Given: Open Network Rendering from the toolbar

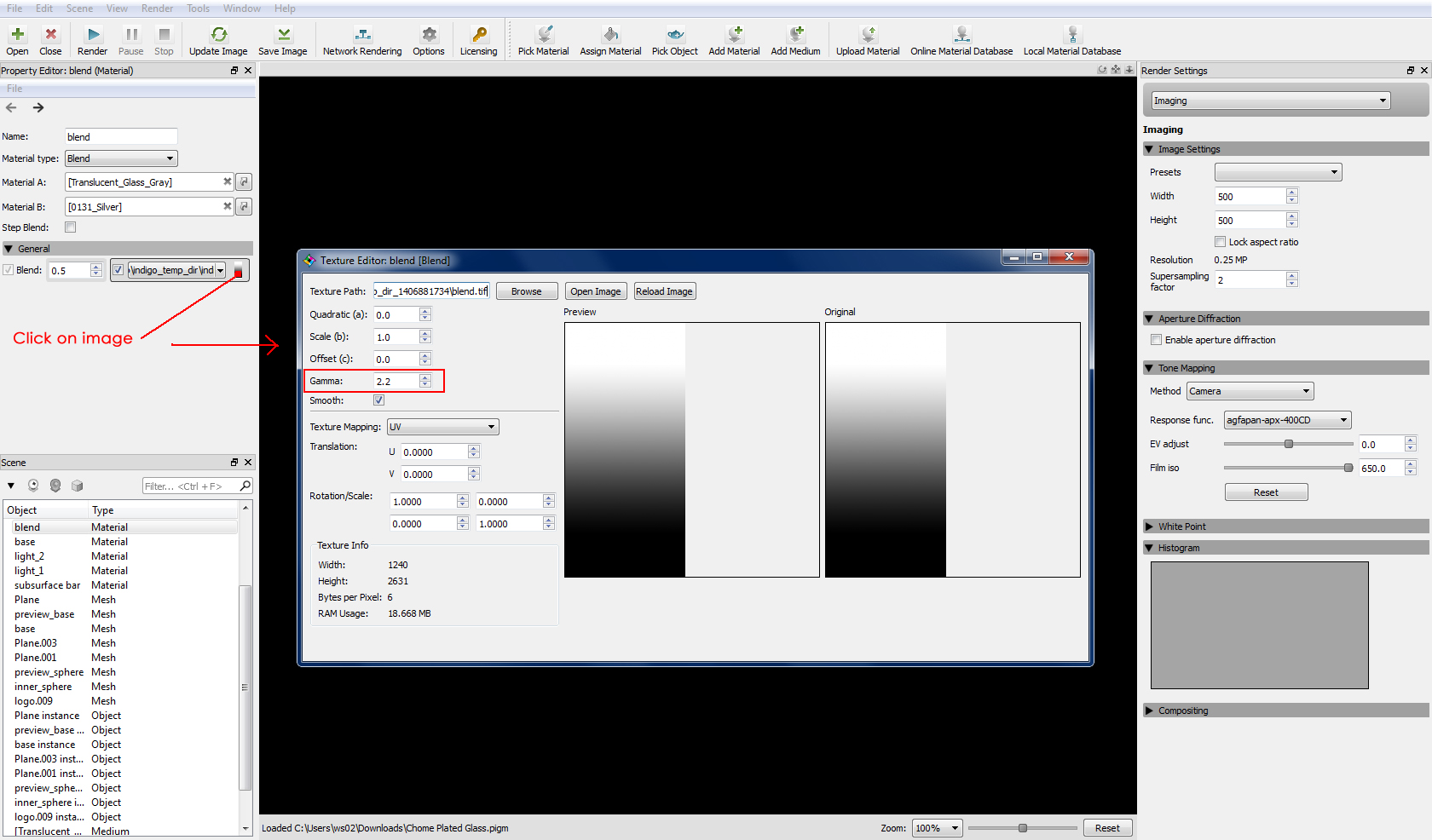Looking at the screenshot, I should tap(362, 35).
